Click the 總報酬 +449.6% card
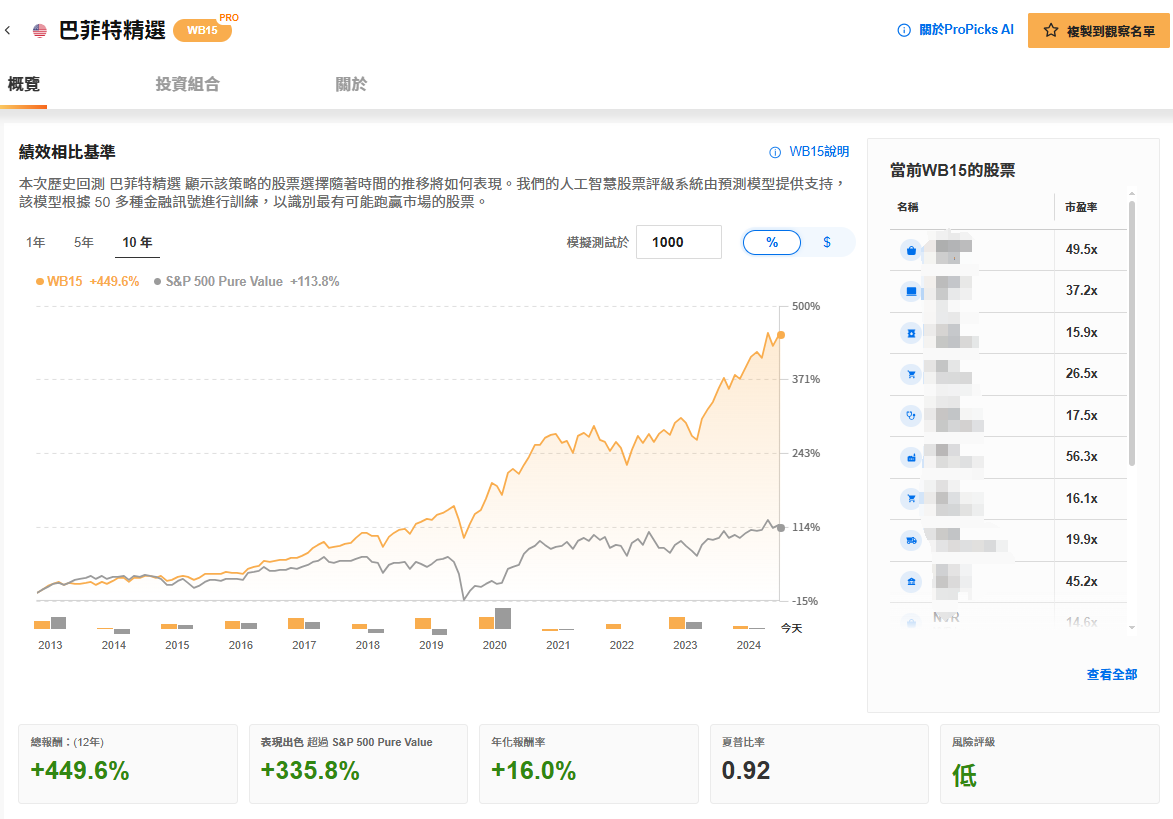 coord(128,764)
